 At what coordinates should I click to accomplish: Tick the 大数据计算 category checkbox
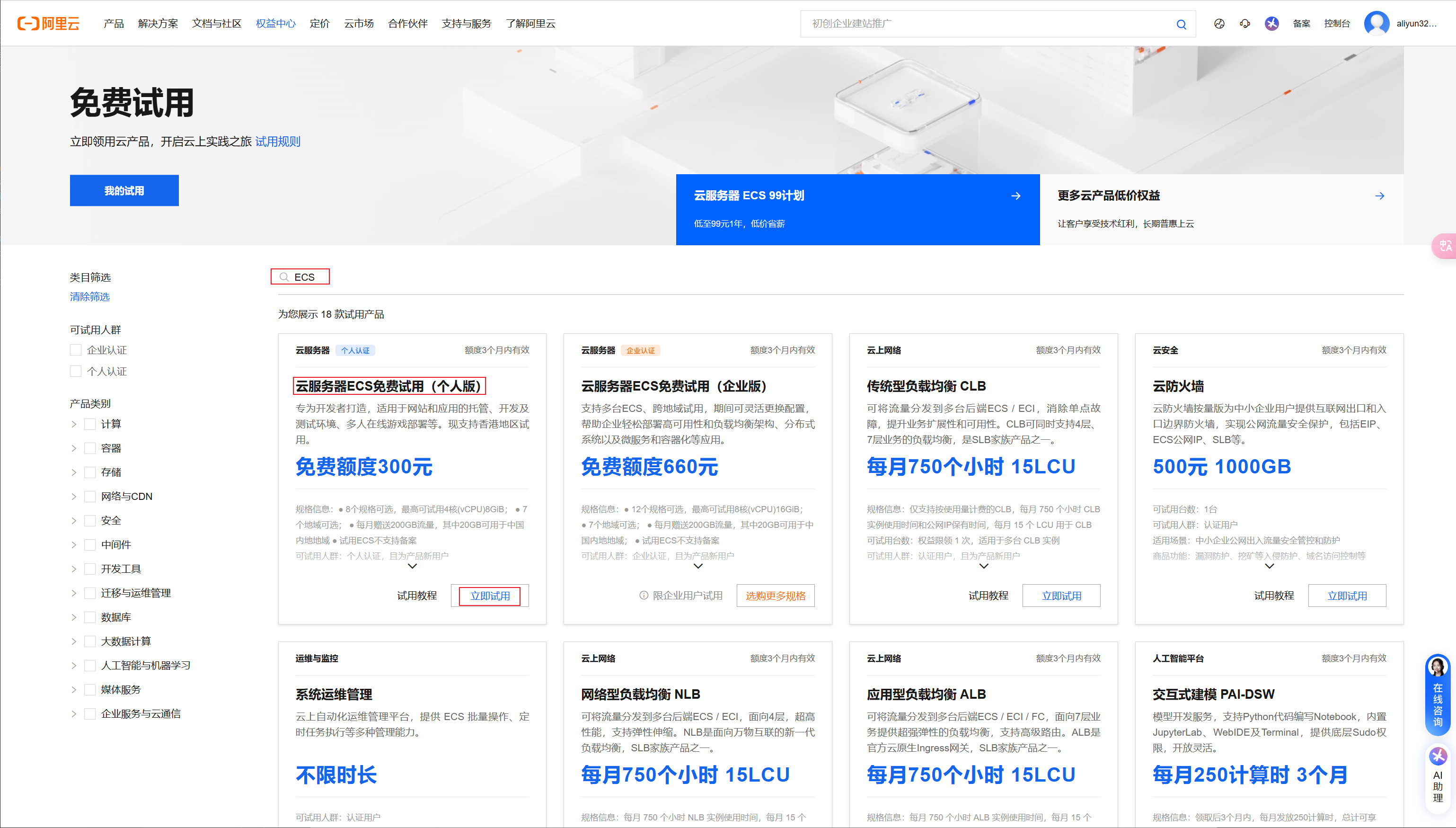coord(90,641)
